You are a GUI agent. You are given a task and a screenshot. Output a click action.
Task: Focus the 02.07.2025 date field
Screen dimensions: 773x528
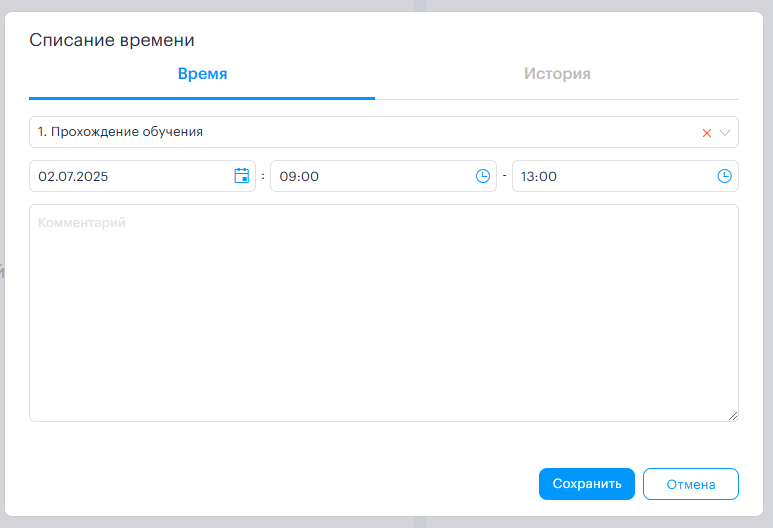point(142,176)
